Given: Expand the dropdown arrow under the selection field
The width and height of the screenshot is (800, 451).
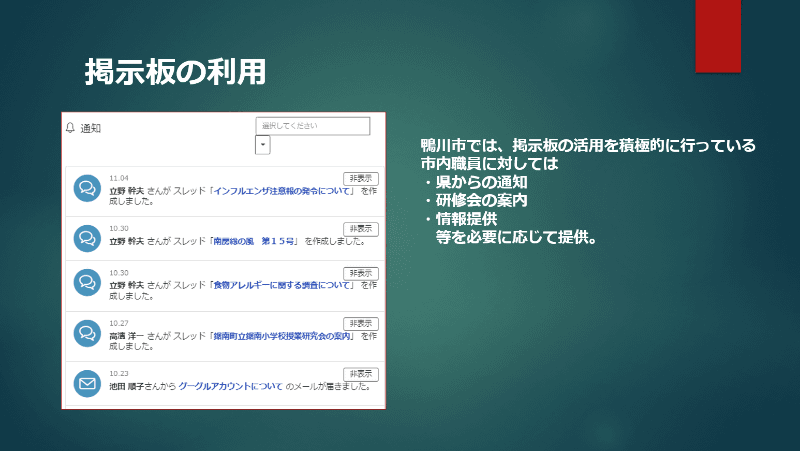Looking at the screenshot, I should click(262, 145).
